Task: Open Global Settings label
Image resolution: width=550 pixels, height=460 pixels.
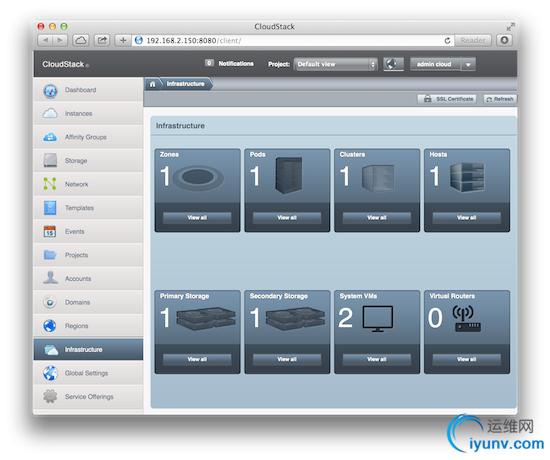Action: [x=86, y=373]
